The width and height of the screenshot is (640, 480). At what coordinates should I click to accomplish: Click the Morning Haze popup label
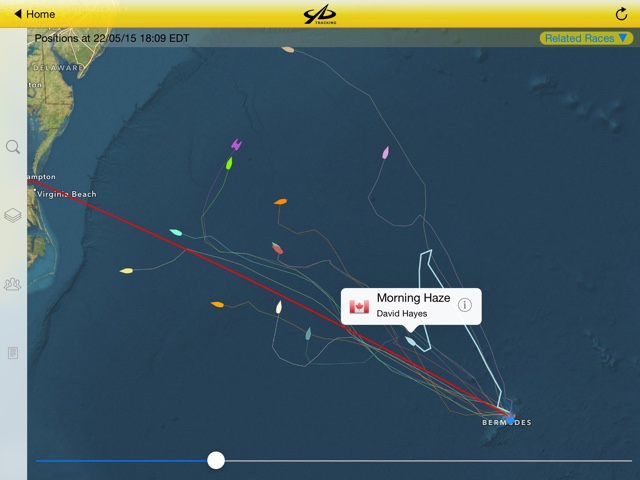point(413,298)
